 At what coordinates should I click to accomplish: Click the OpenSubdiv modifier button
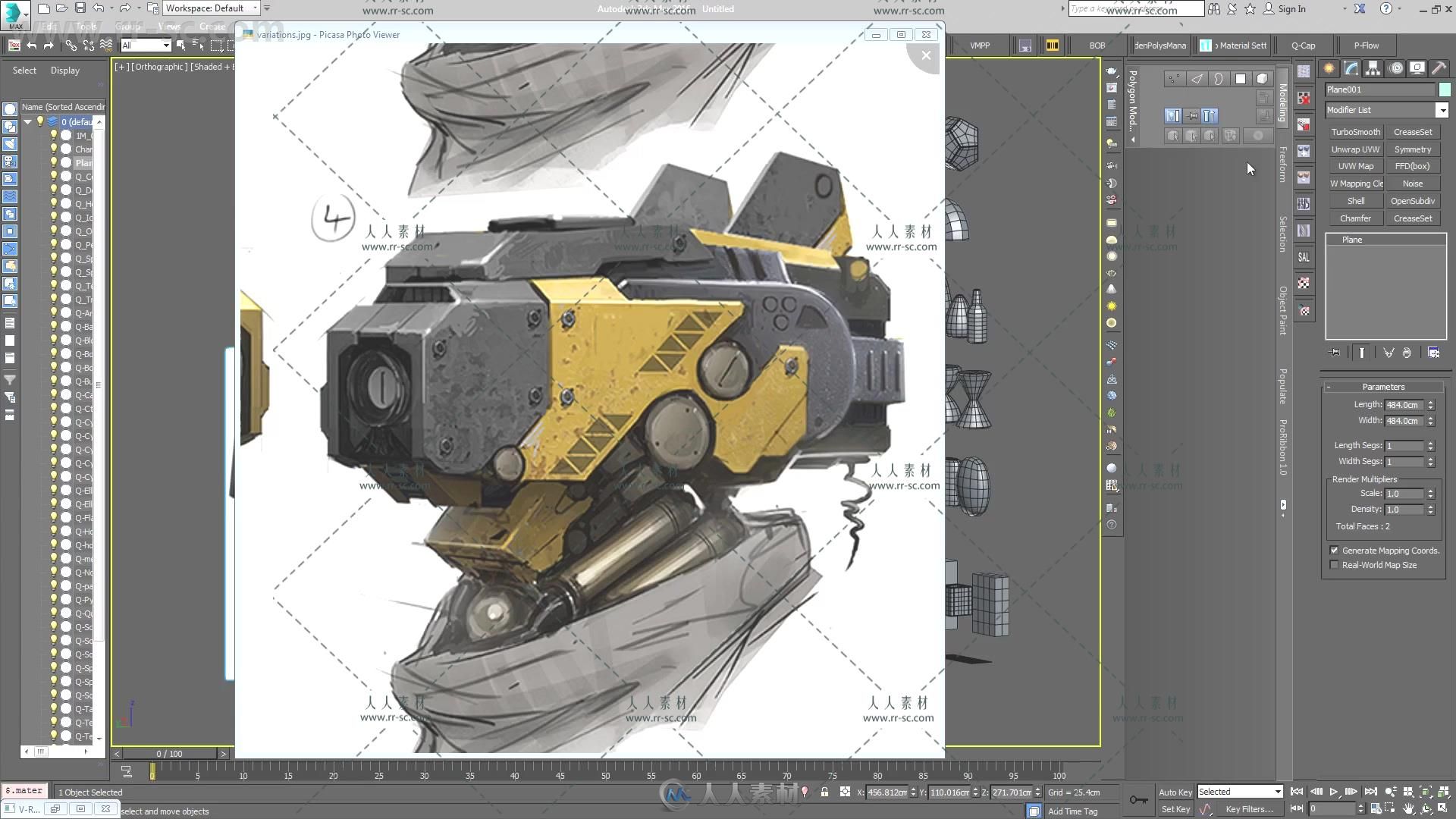point(1413,200)
